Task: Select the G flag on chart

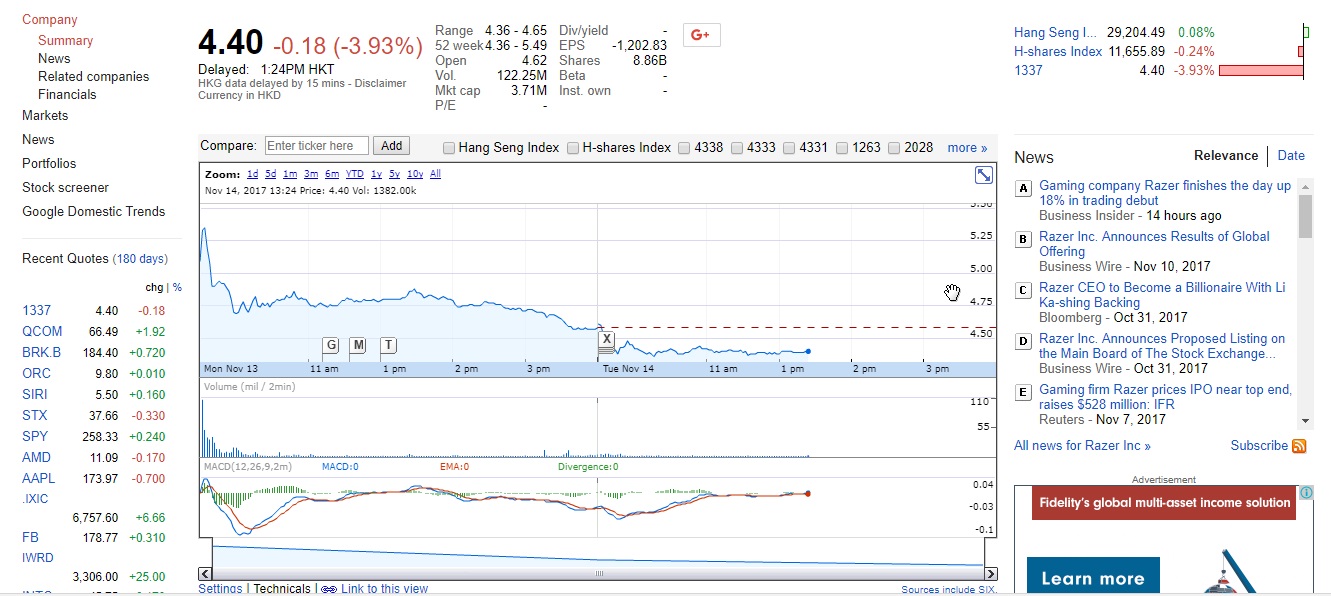Action: pyautogui.click(x=330, y=345)
